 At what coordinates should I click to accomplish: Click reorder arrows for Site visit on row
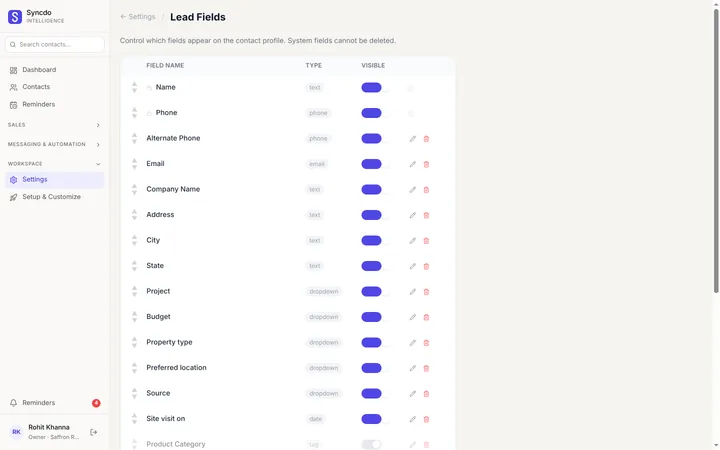134,419
